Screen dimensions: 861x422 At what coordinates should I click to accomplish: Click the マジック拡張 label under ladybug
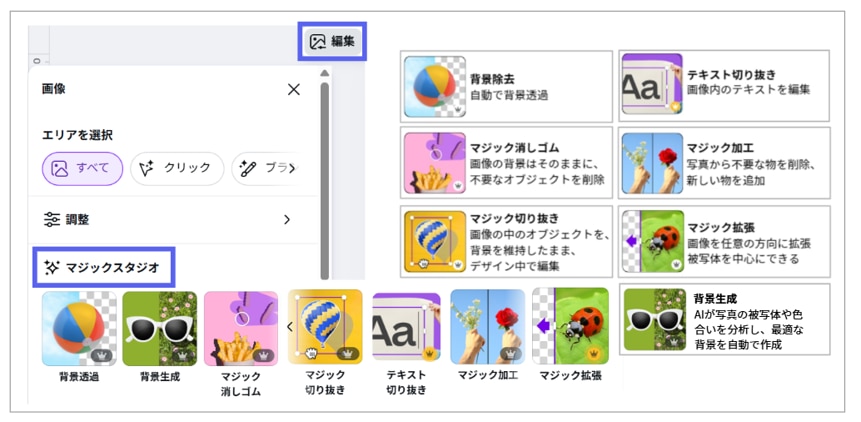tap(571, 376)
